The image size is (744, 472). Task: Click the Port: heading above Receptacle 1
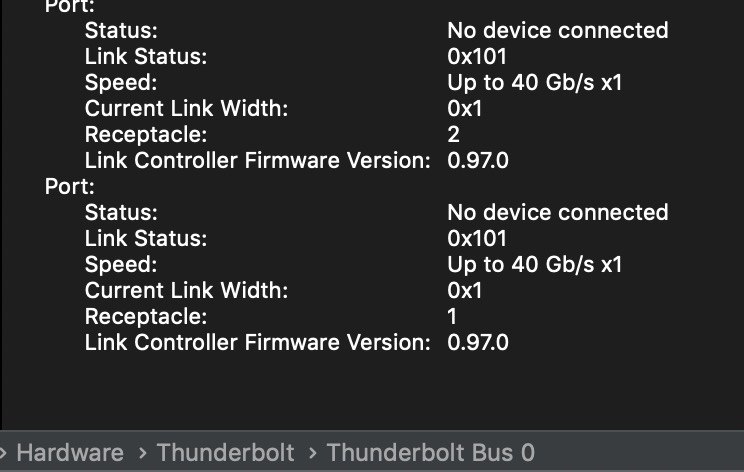71,186
